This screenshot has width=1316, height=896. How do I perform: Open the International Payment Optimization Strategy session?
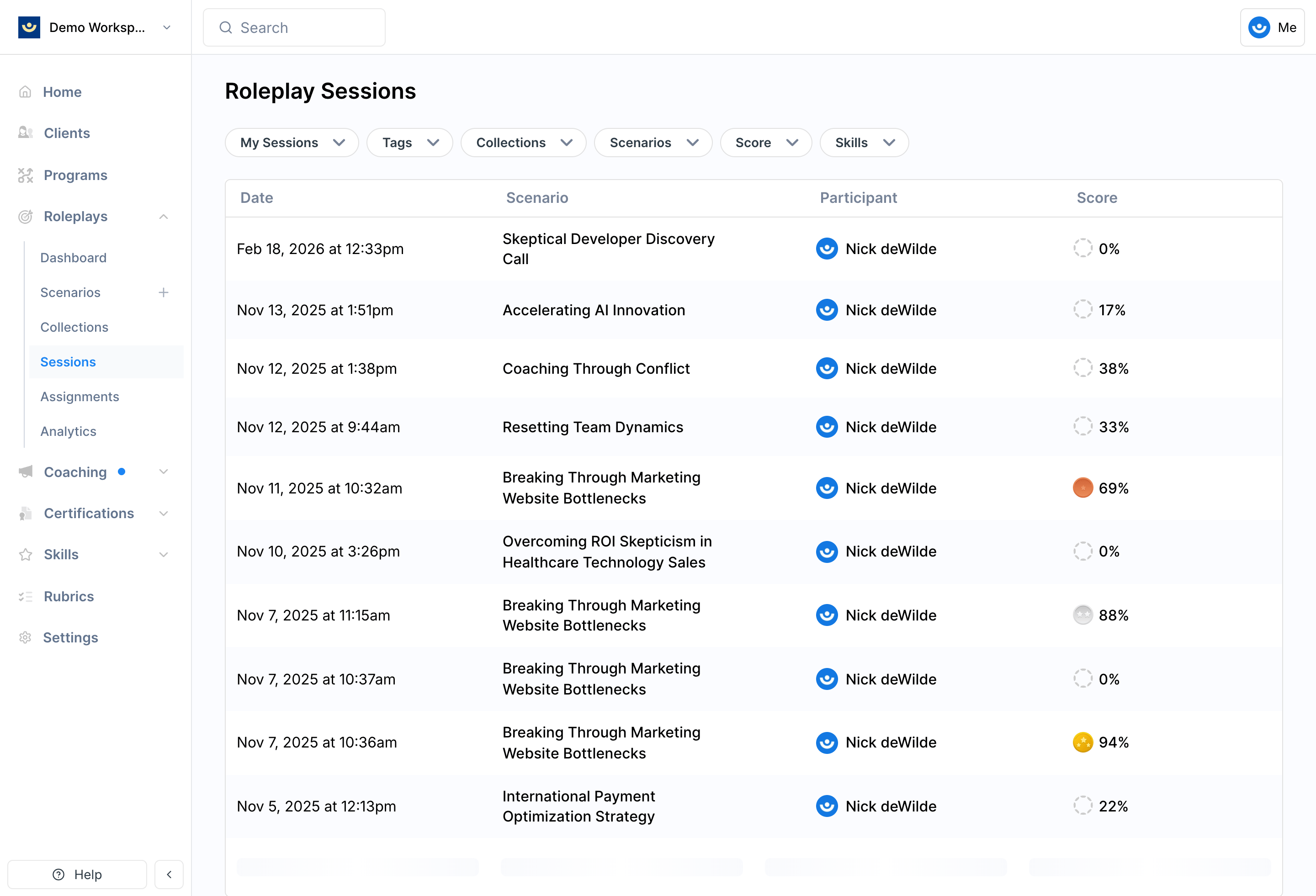click(x=579, y=806)
